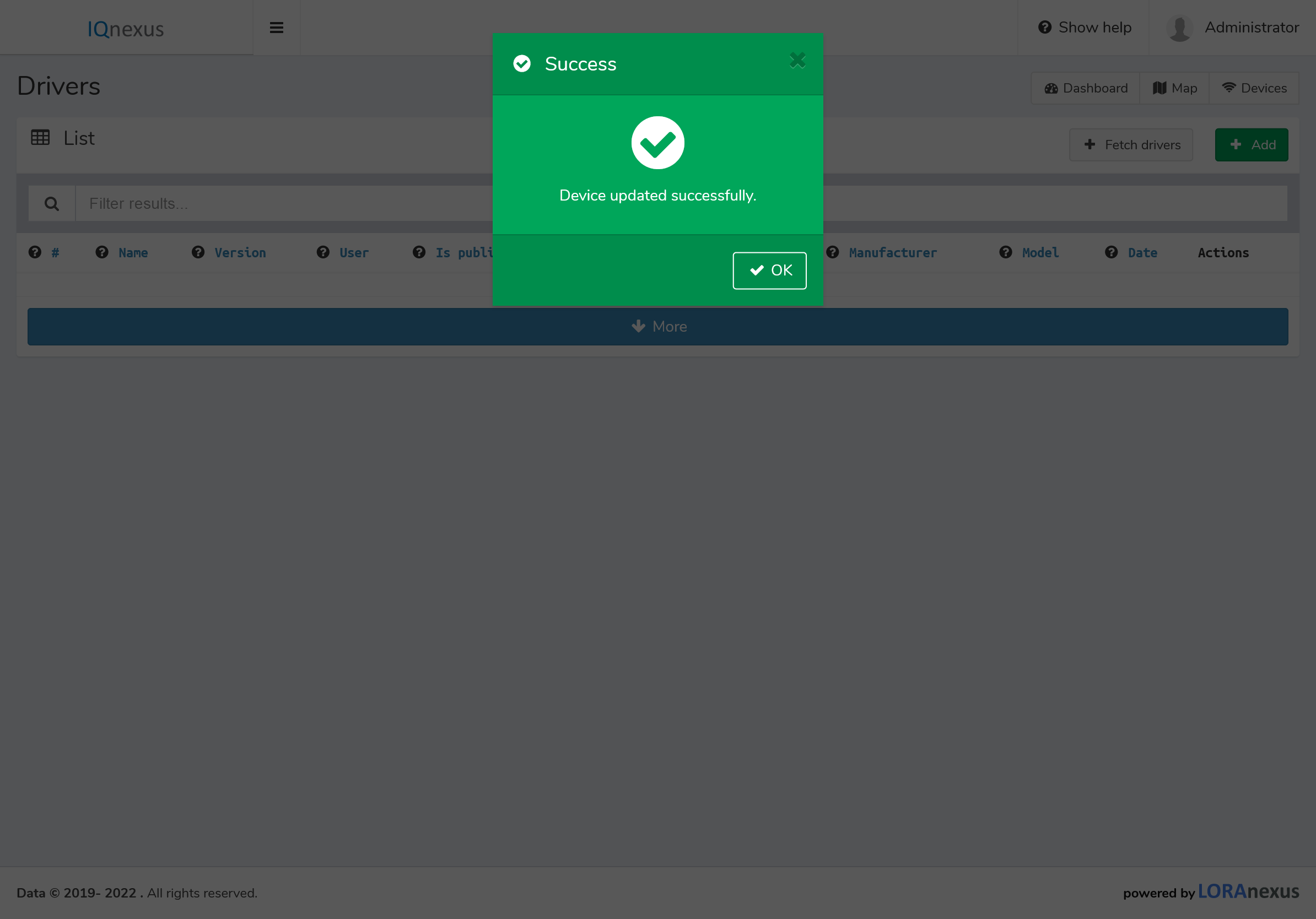Click 'Device updated successfully.' message text
The image size is (1316, 919).
coord(657,196)
